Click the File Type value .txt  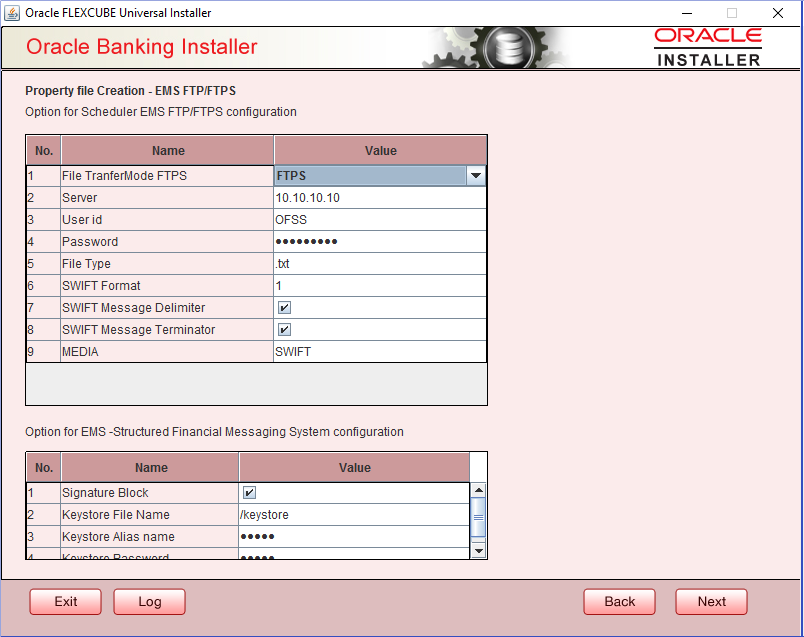coord(380,264)
